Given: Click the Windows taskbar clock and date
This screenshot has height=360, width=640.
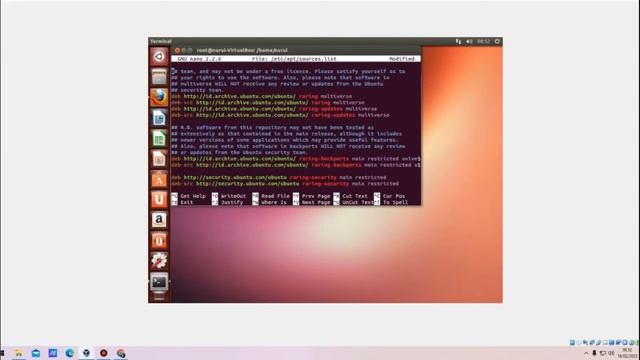Looking at the screenshot, I should [x=627, y=353].
